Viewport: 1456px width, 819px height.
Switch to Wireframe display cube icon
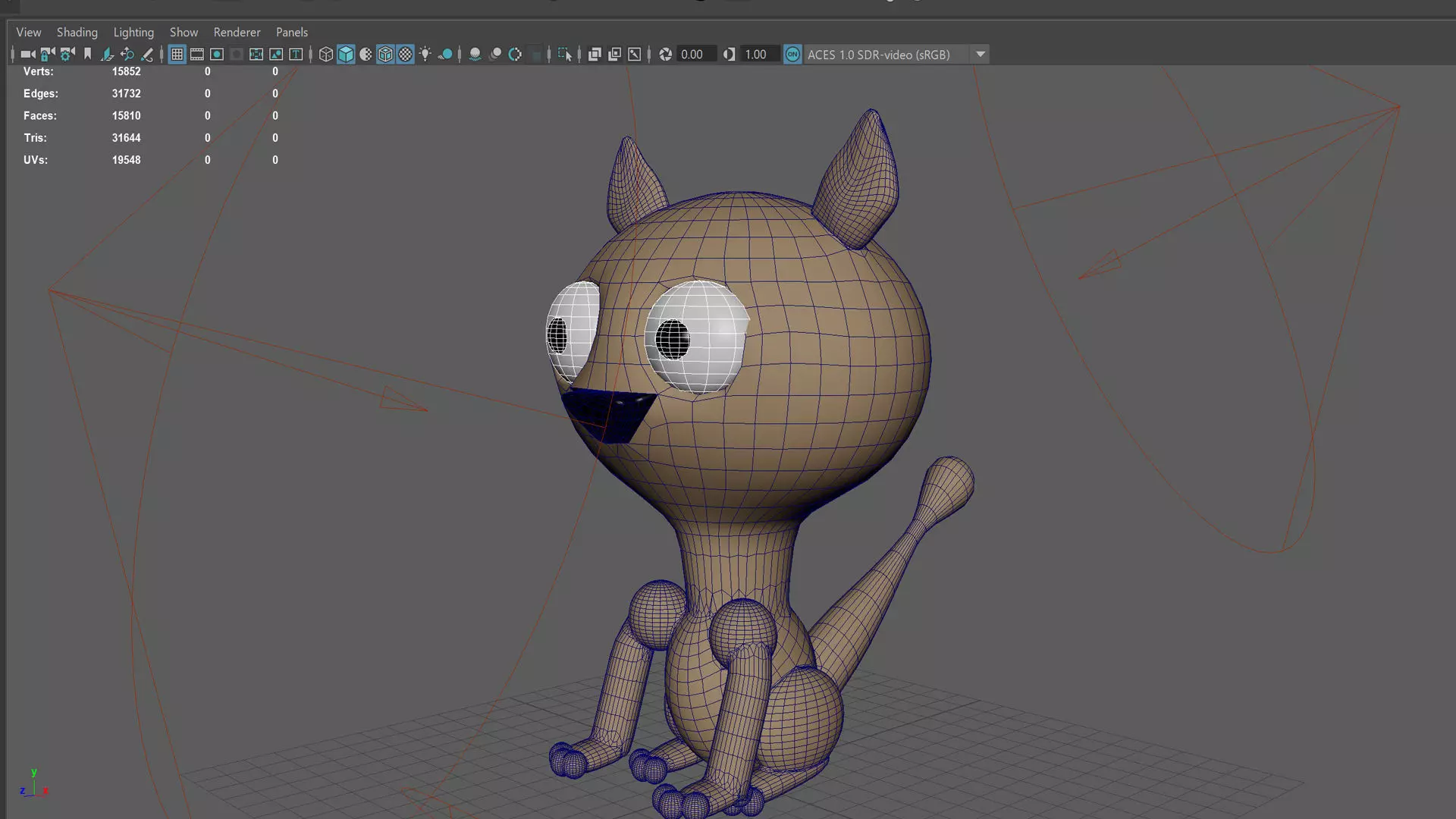pos(326,55)
